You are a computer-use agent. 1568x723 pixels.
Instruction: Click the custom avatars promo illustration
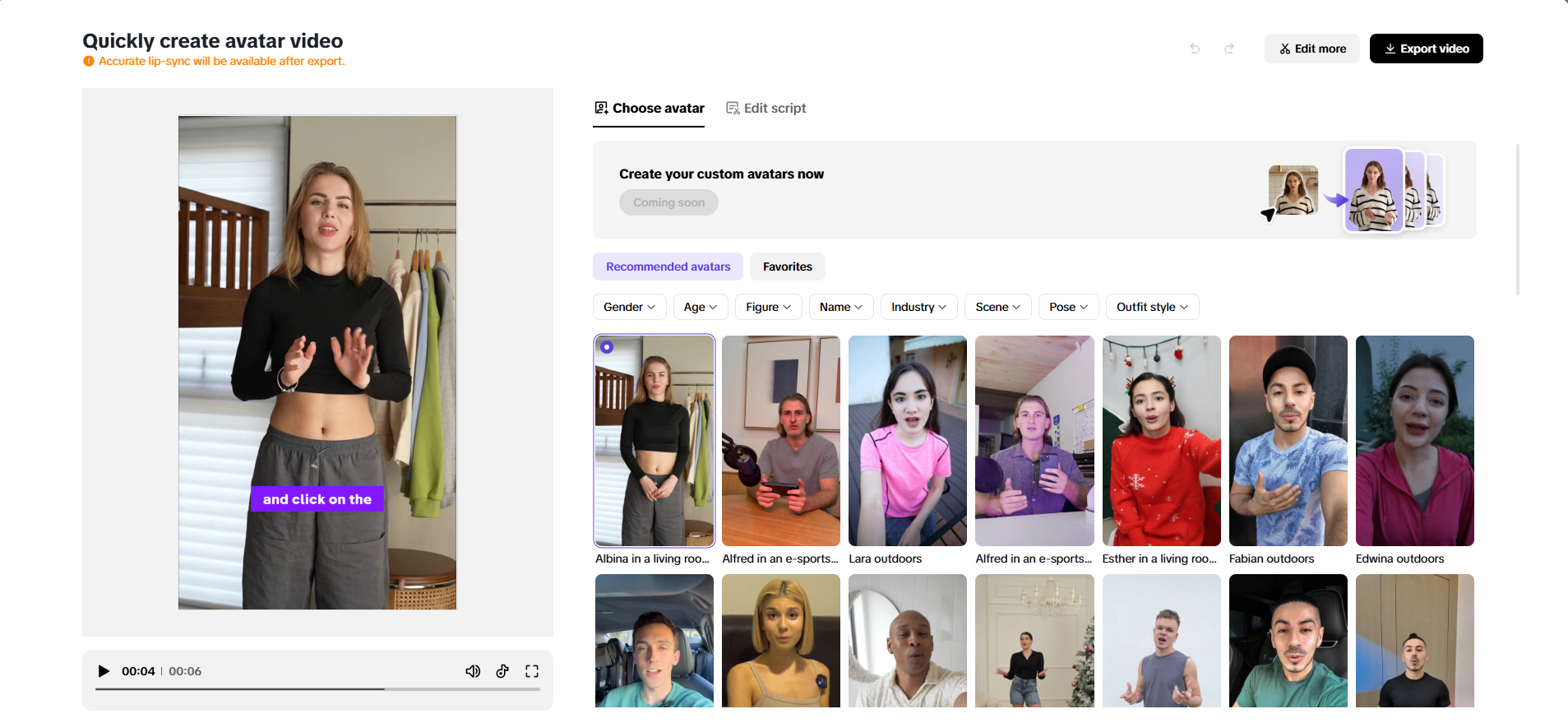pos(1353,190)
